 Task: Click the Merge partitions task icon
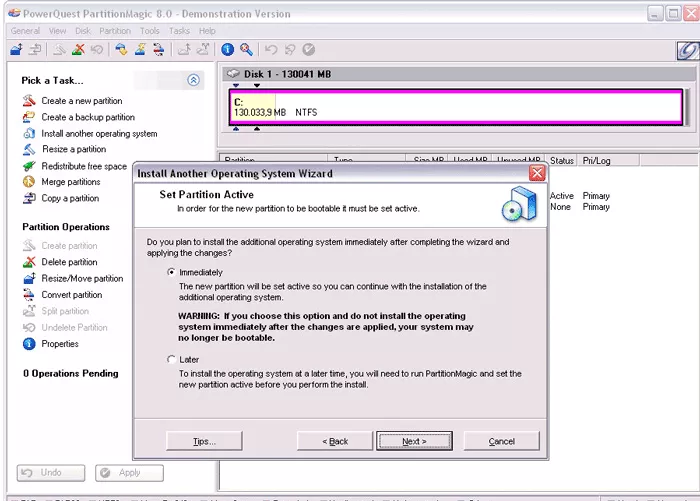click(29, 182)
